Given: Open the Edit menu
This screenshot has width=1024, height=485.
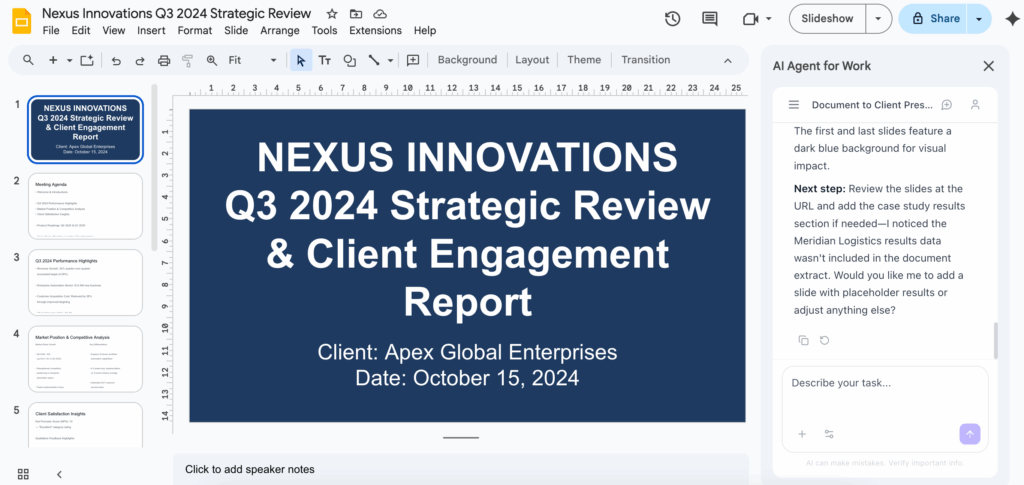Looking at the screenshot, I should (81, 30).
